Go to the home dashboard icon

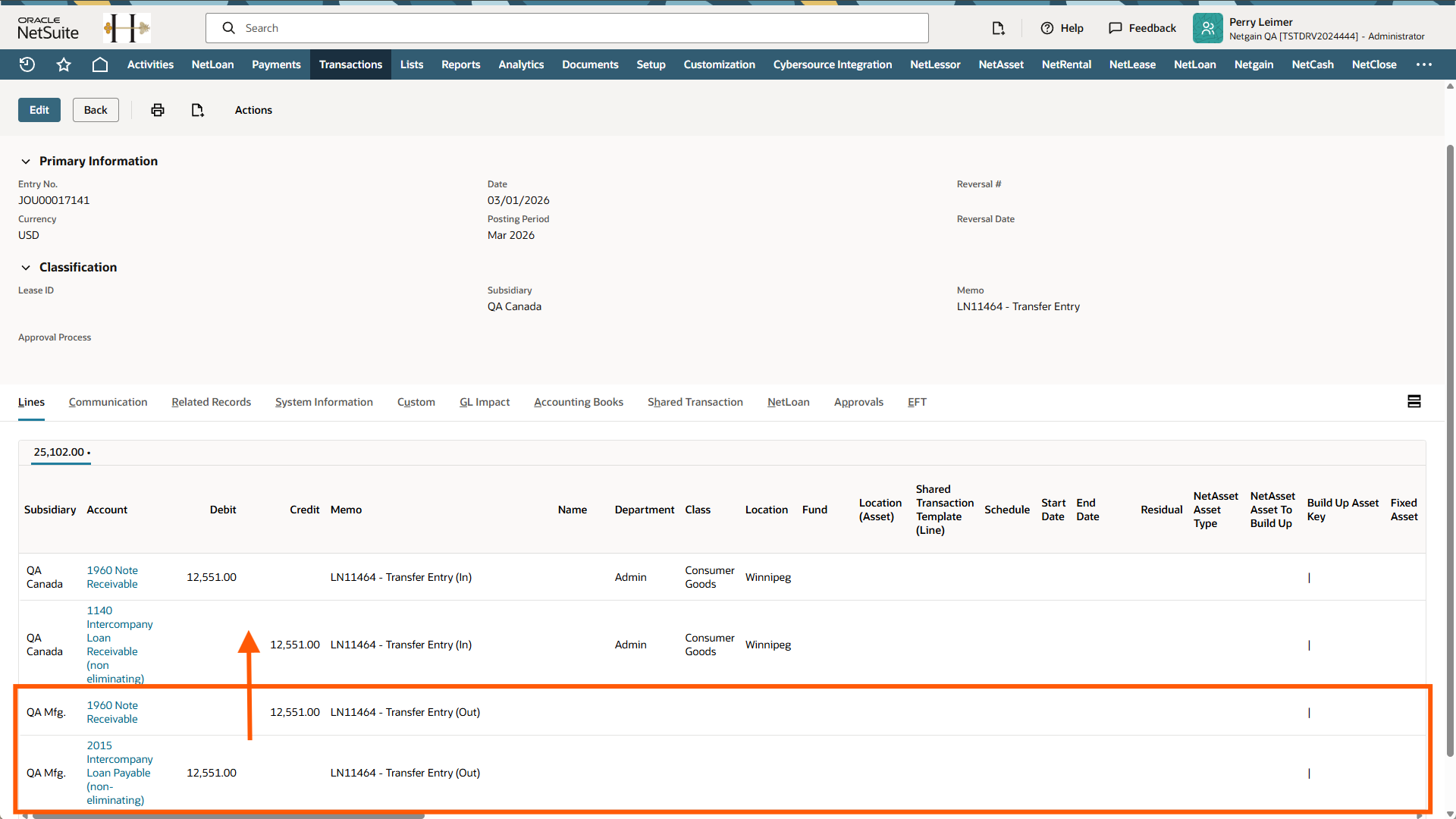point(99,64)
